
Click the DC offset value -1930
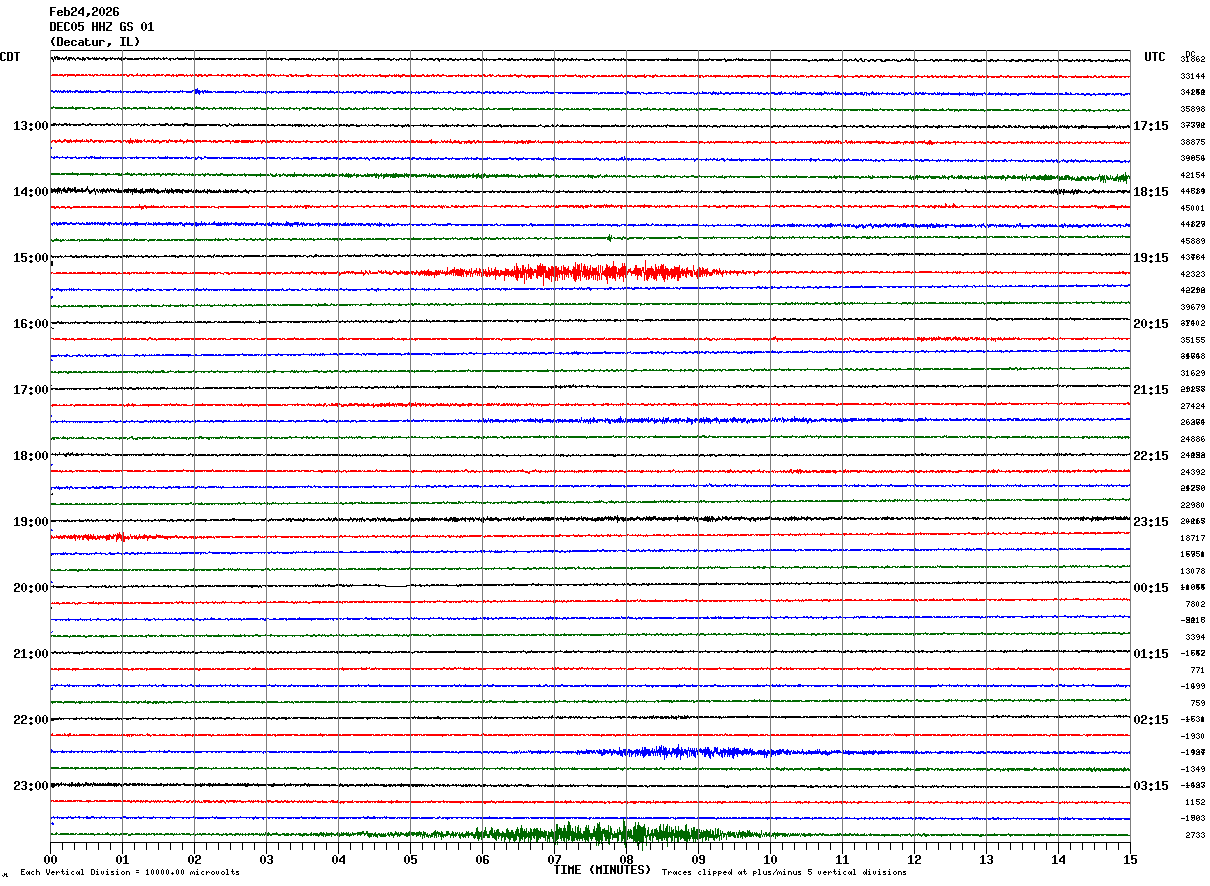pyautogui.click(x=1192, y=736)
